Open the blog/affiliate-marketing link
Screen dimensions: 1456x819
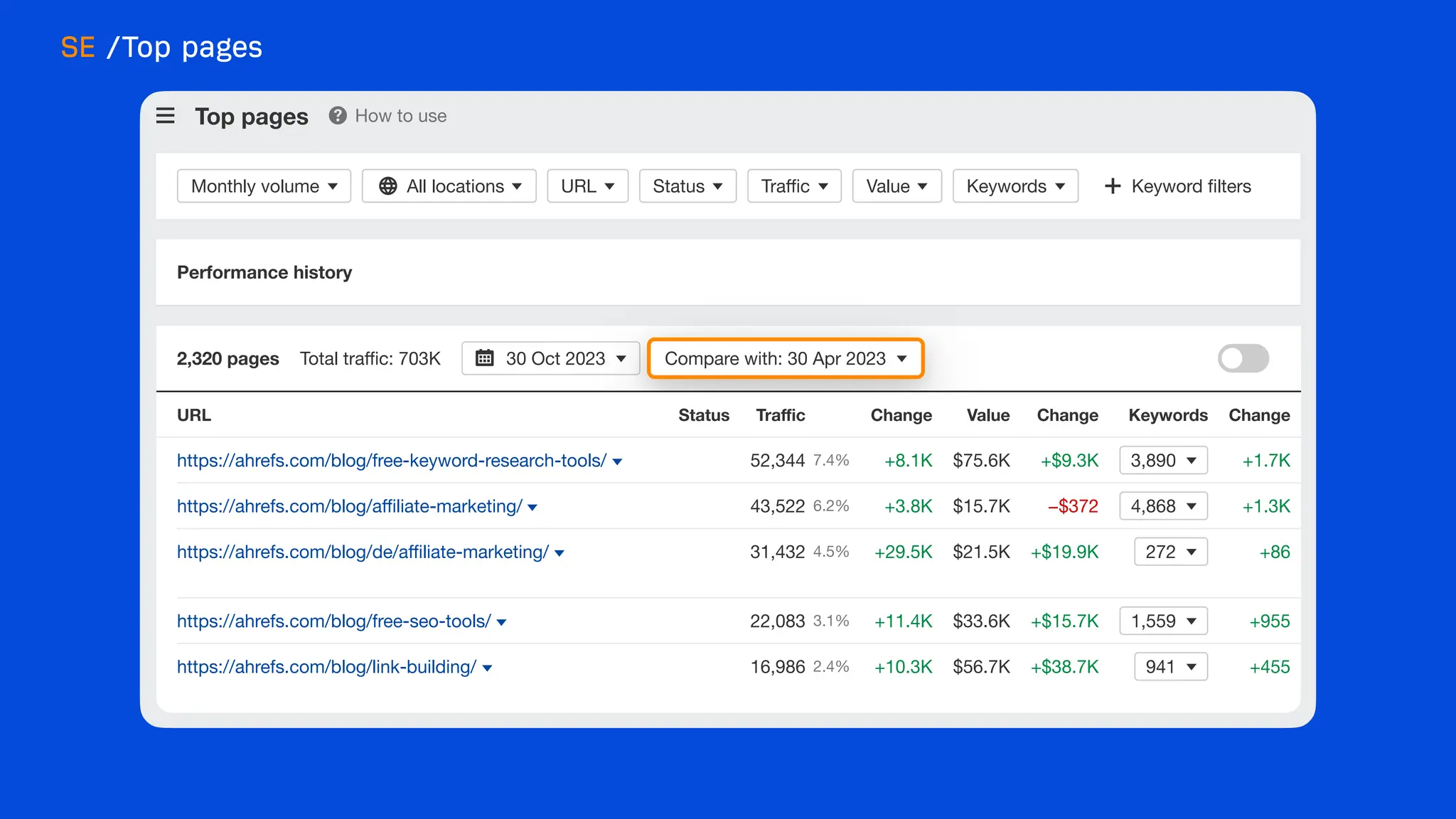(x=350, y=506)
